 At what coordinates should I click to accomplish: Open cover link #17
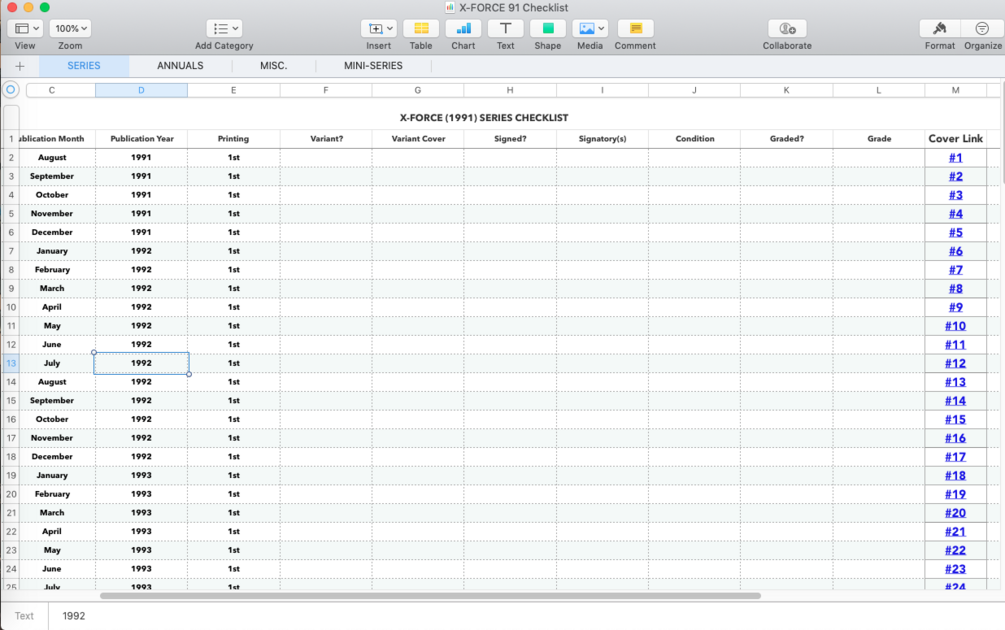click(x=956, y=457)
